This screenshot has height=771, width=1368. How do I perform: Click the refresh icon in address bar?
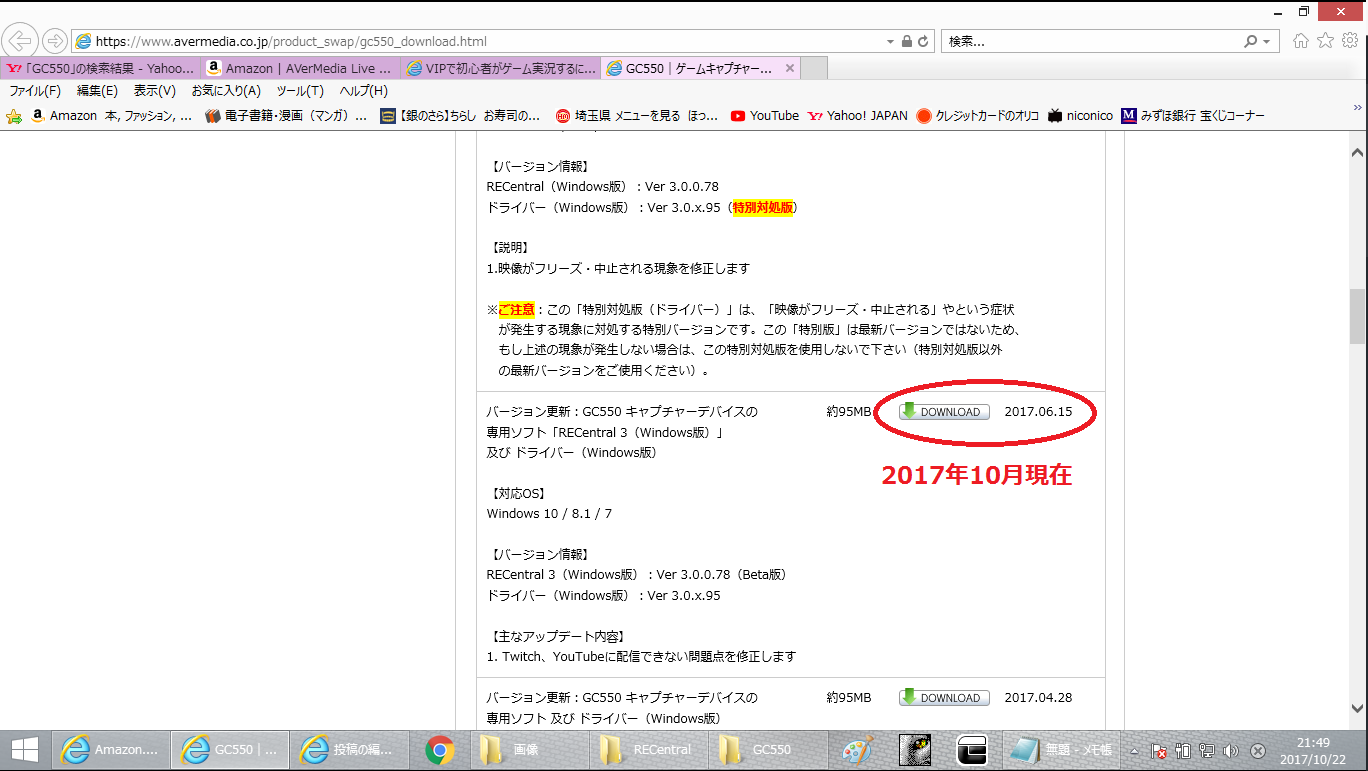pos(924,42)
